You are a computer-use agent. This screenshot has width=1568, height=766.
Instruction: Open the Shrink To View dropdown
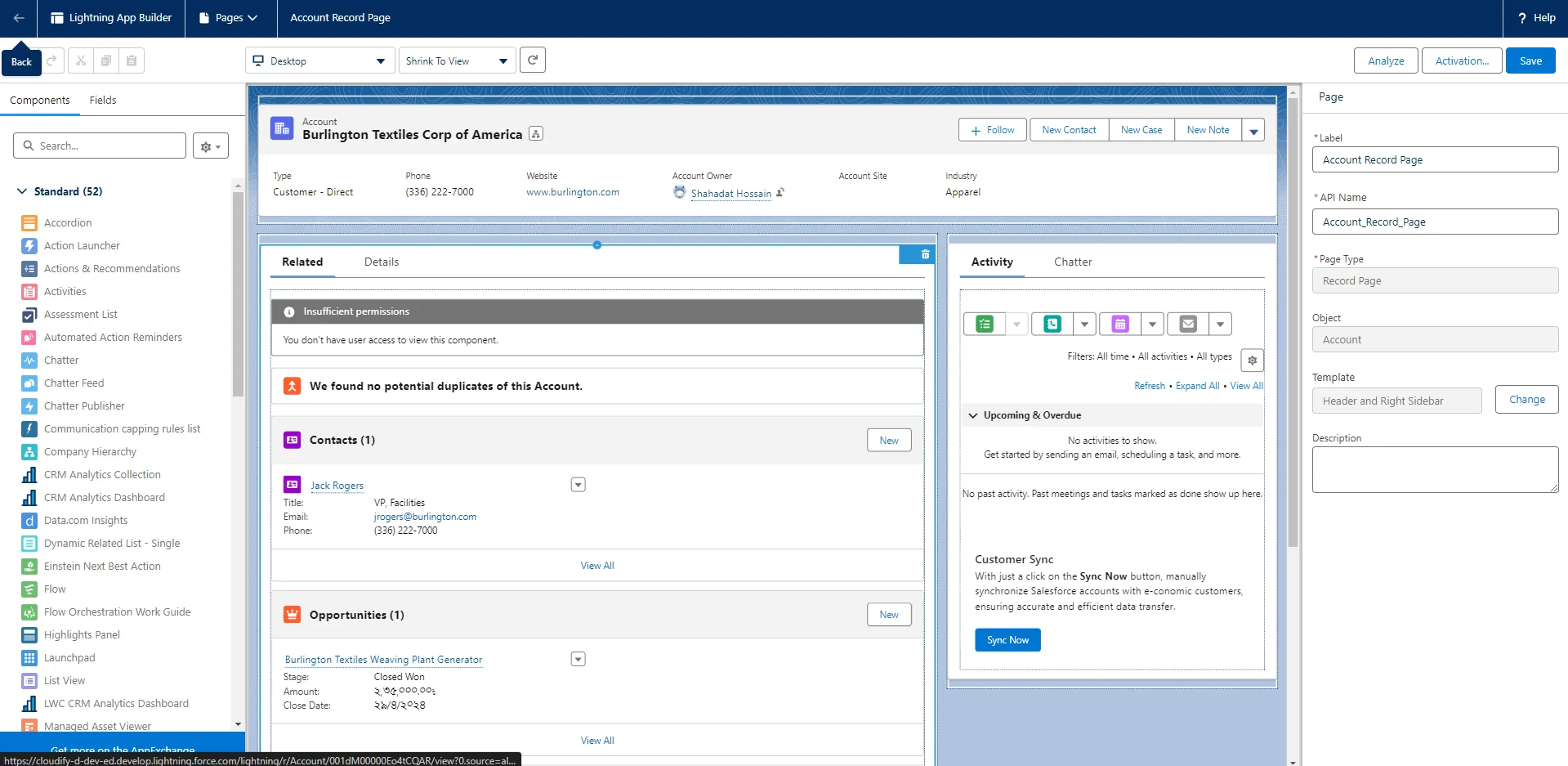(458, 60)
